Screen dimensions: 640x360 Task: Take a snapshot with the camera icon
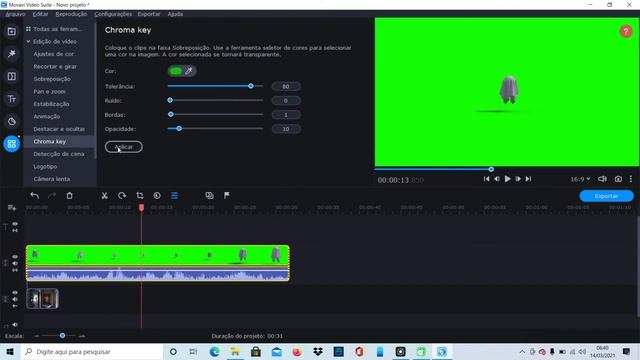coord(618,179)
